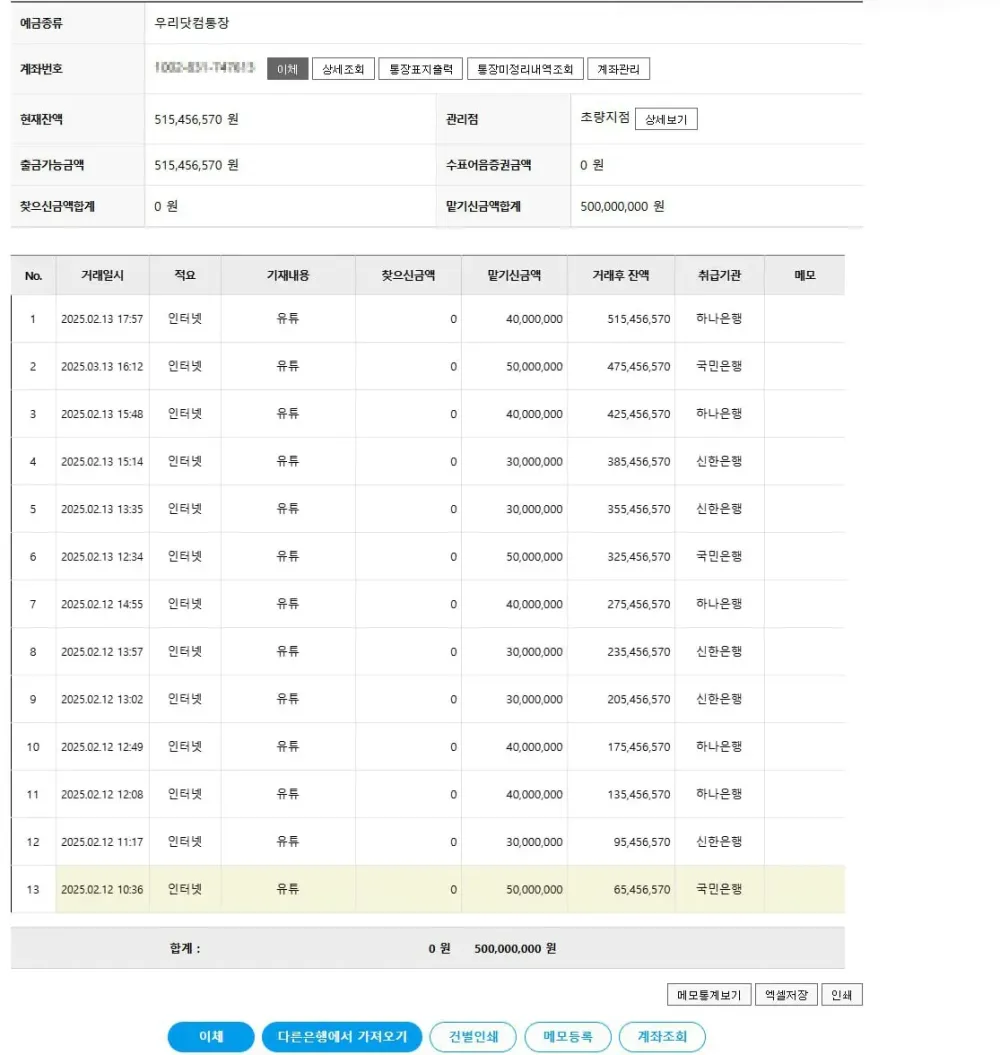Click 다른은행에서 가져오기
Image resolution: width=1000 pixels, height=1055 pixels.
(x=342, y=1037)
